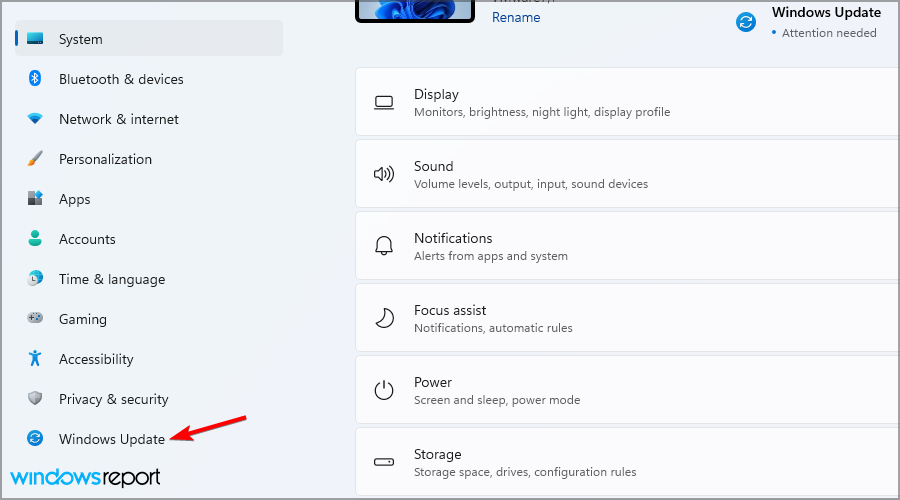Screen dimensions: 900x500
Task: Open the Notifications settings card
Action: point(627,246)
